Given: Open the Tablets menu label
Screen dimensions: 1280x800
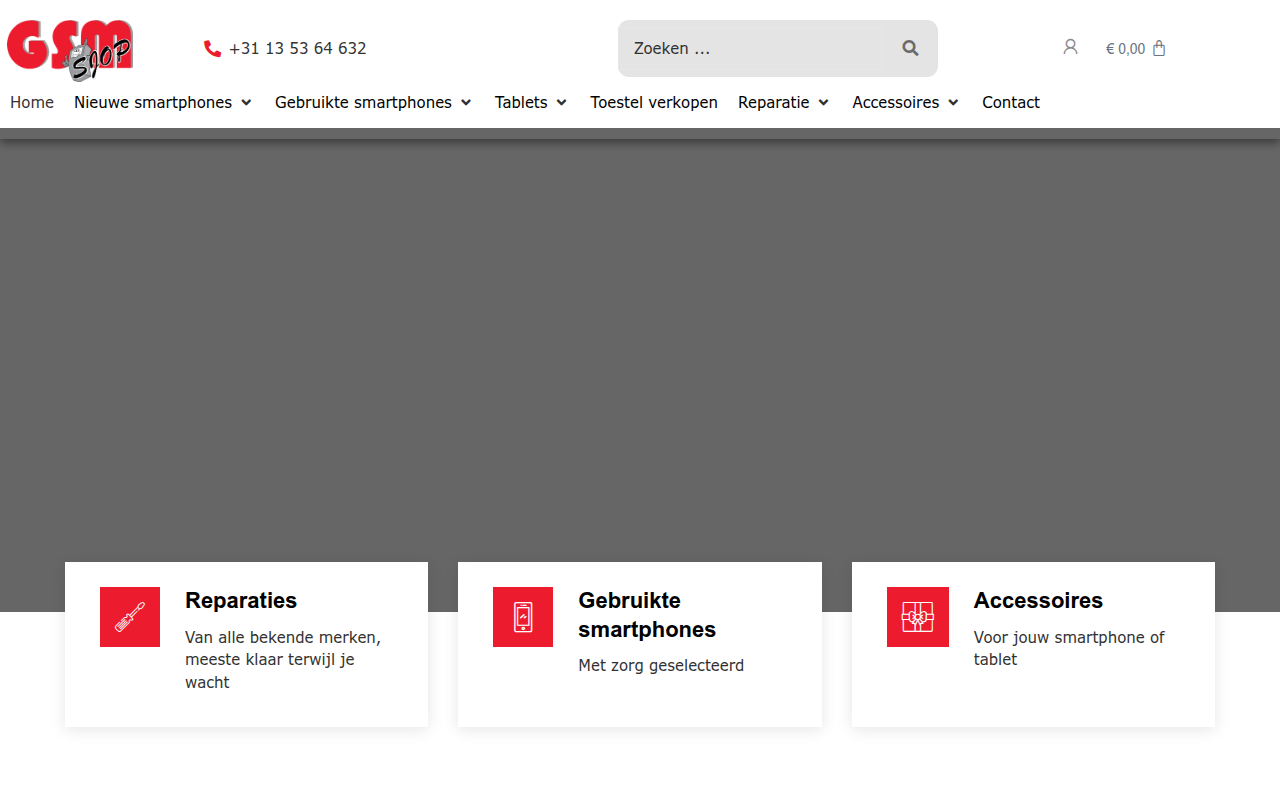Looking at the screenshot, I should (521, 102).
